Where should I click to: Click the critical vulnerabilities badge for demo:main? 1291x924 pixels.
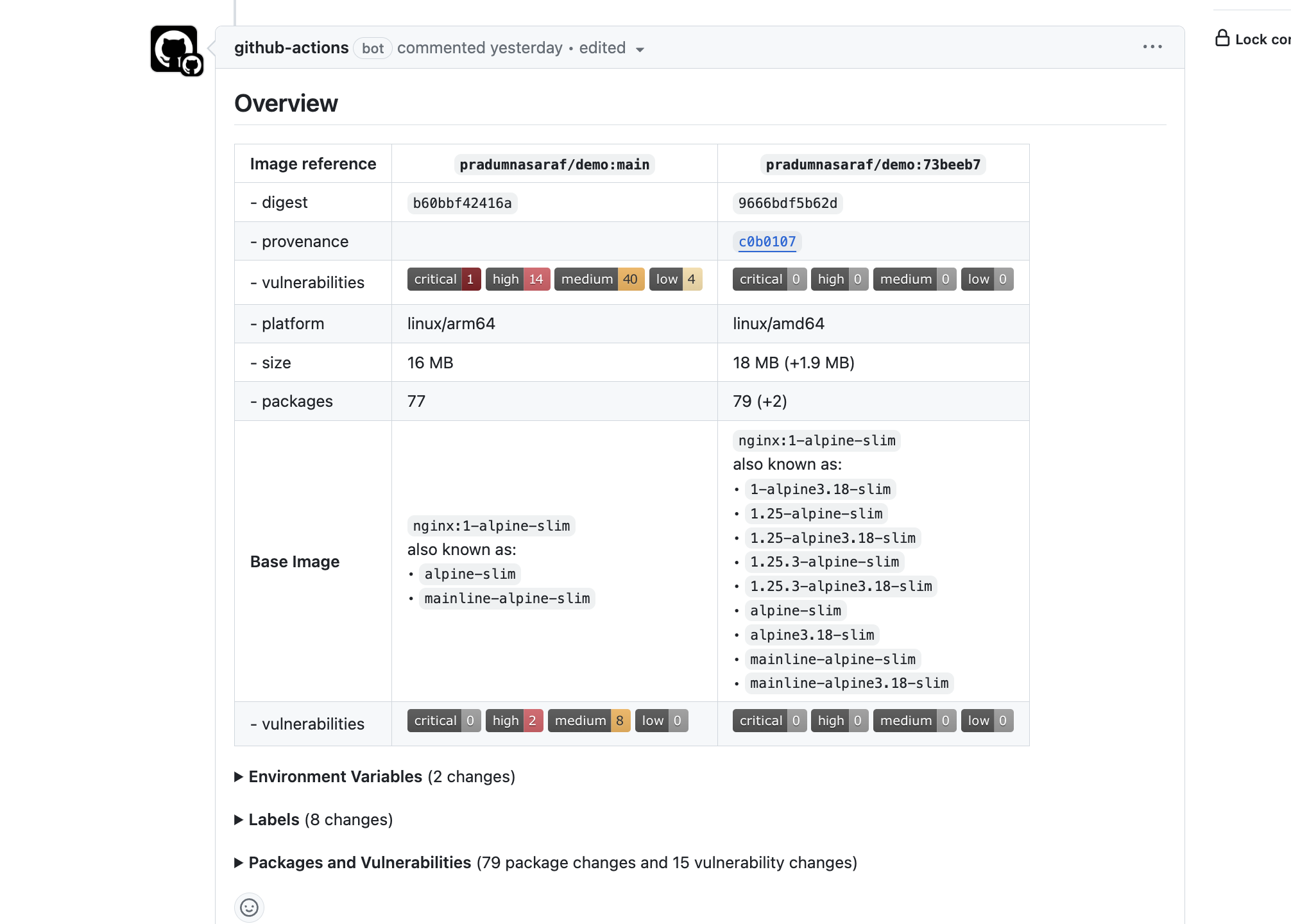[x=444, y=279]
